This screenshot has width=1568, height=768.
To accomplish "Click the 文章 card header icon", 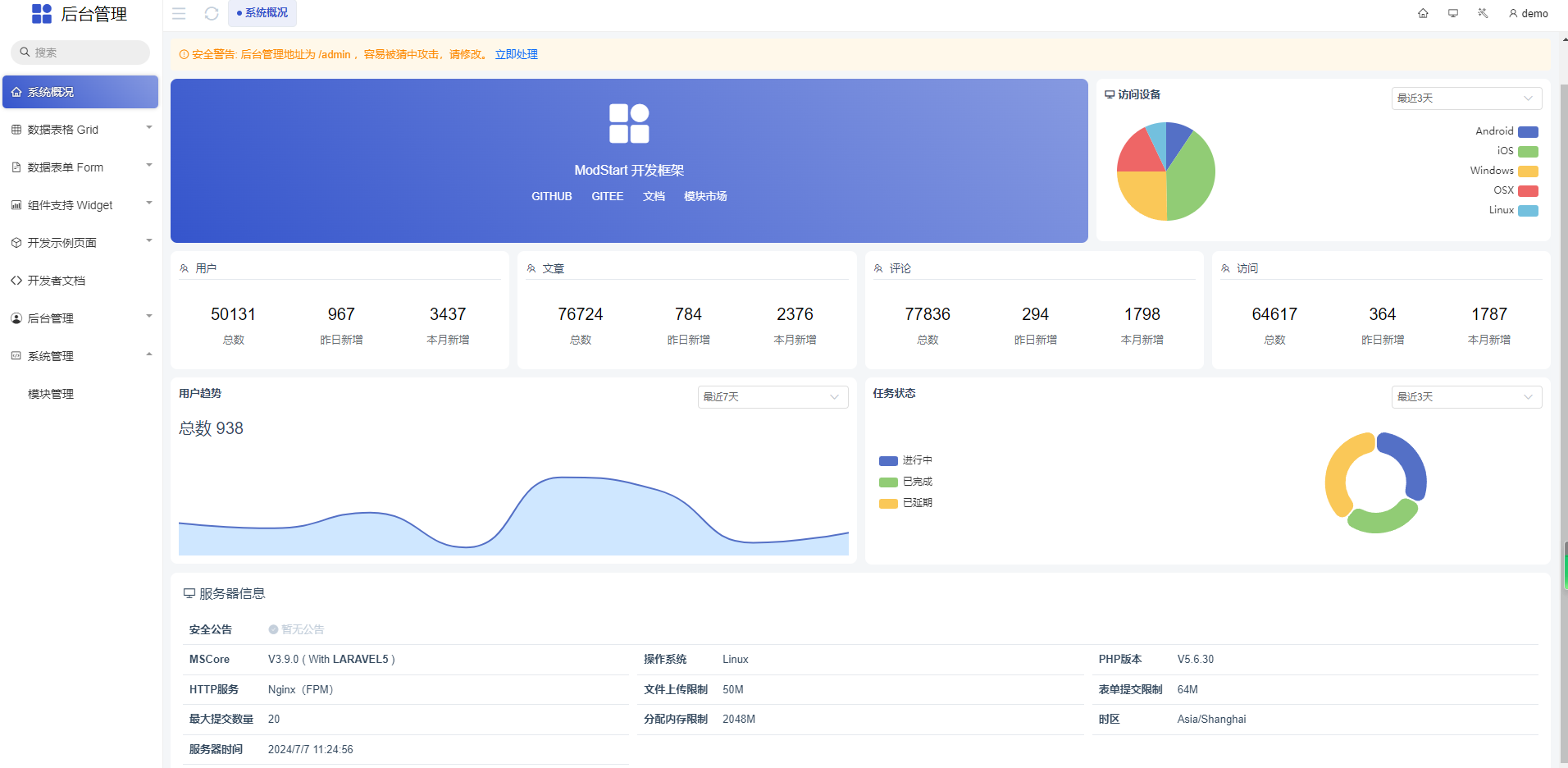I will [x=531, y=268].
